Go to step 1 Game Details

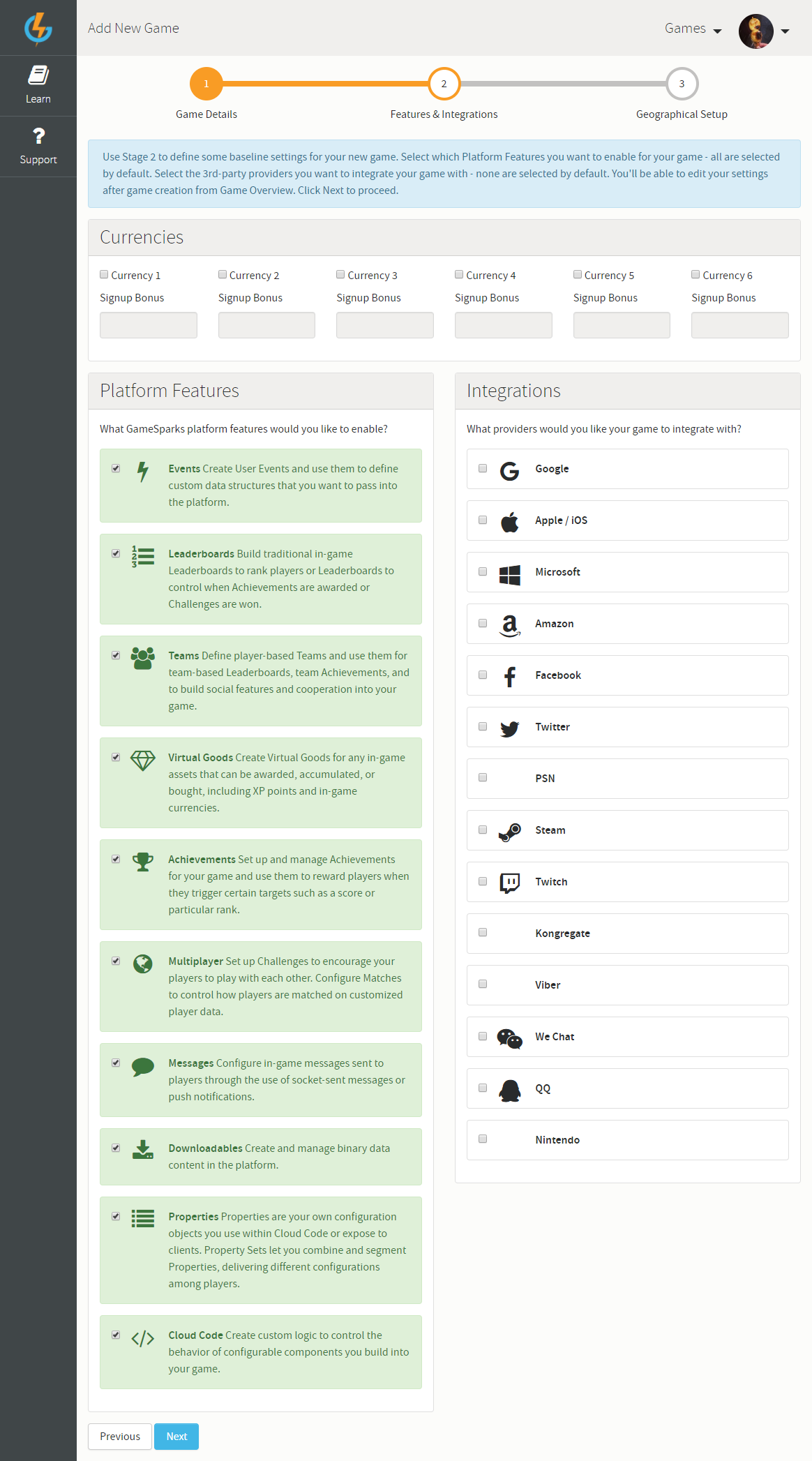point(206,84)
